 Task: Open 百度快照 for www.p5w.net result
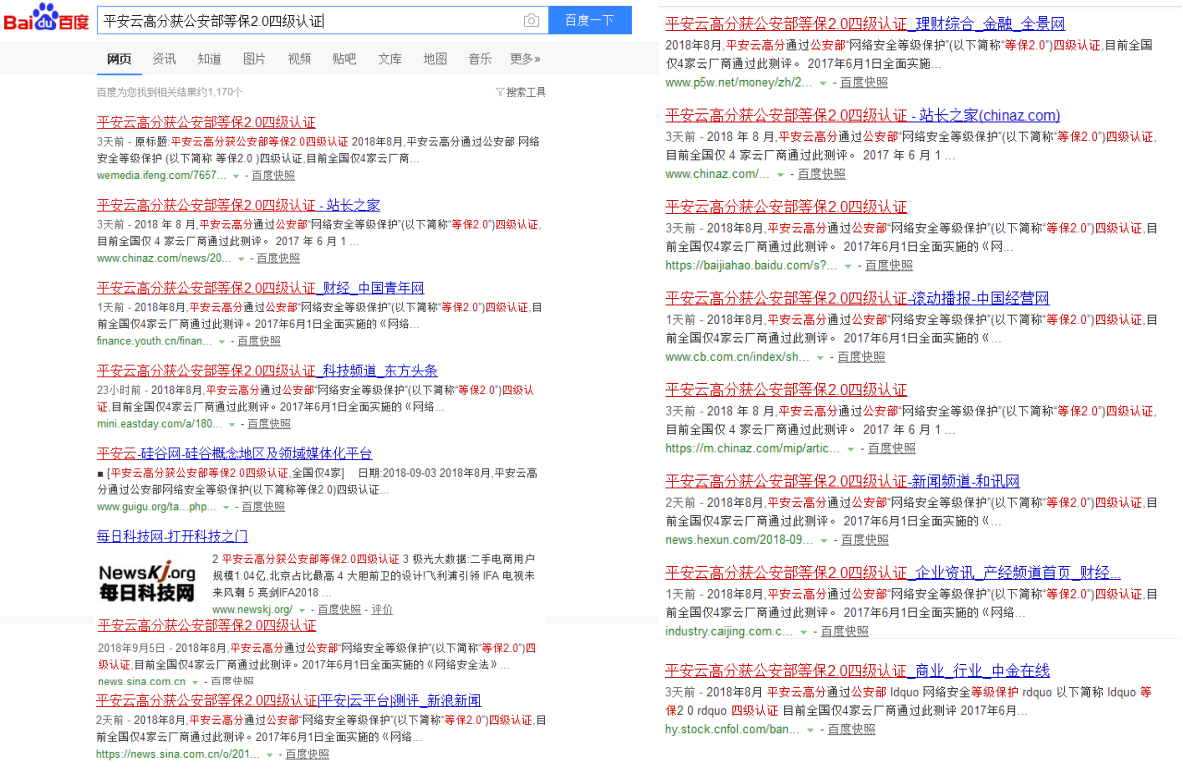click(864, 83)
